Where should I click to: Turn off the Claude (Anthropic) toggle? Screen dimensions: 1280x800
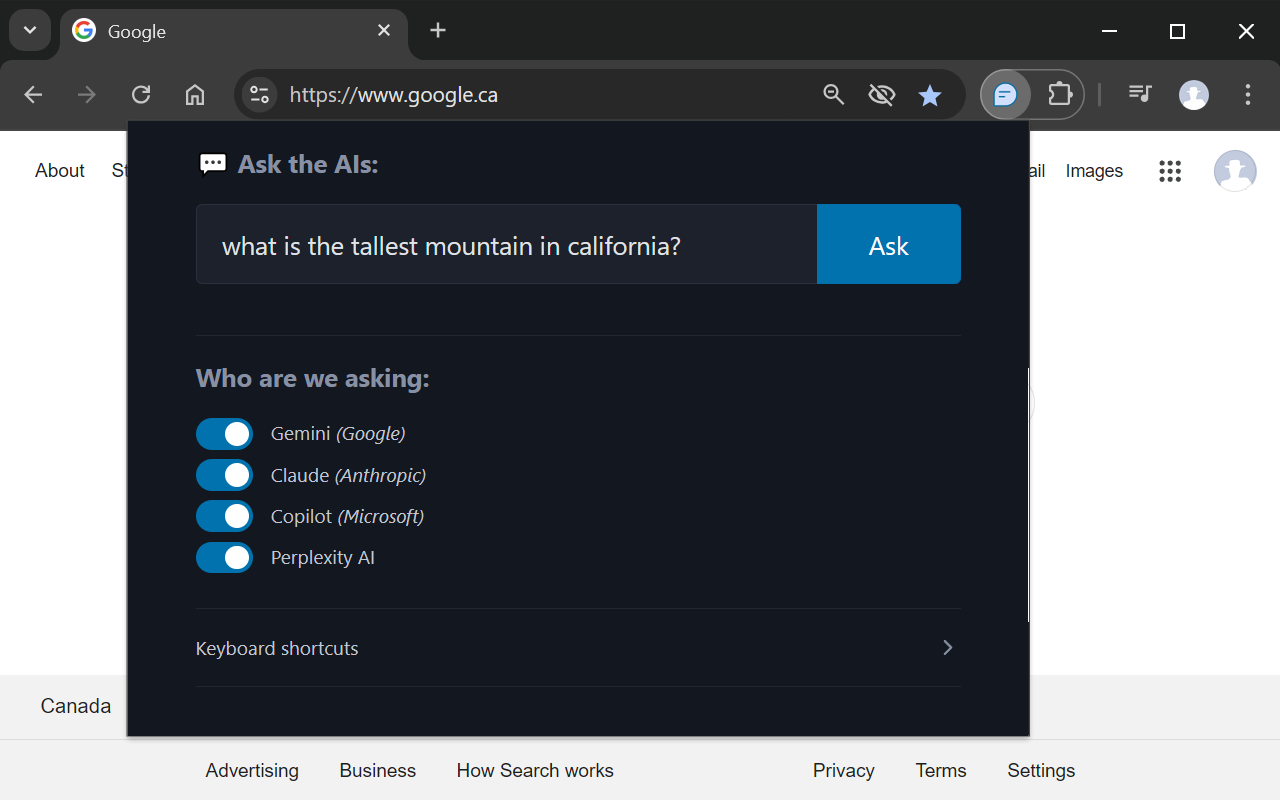pyautogui.click(x=224, y=475)
